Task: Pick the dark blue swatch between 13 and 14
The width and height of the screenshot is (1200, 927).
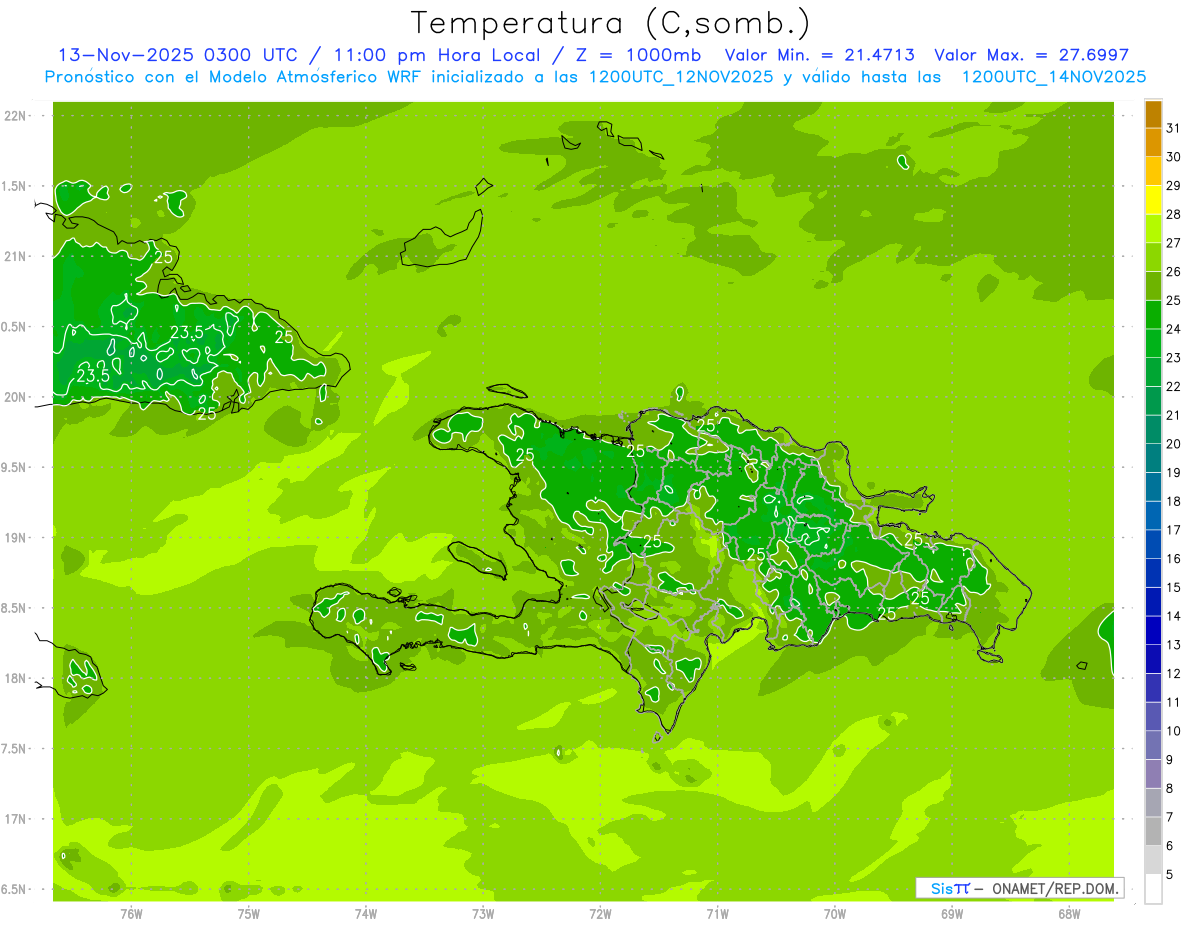Action: click(x=1153, y=631)
